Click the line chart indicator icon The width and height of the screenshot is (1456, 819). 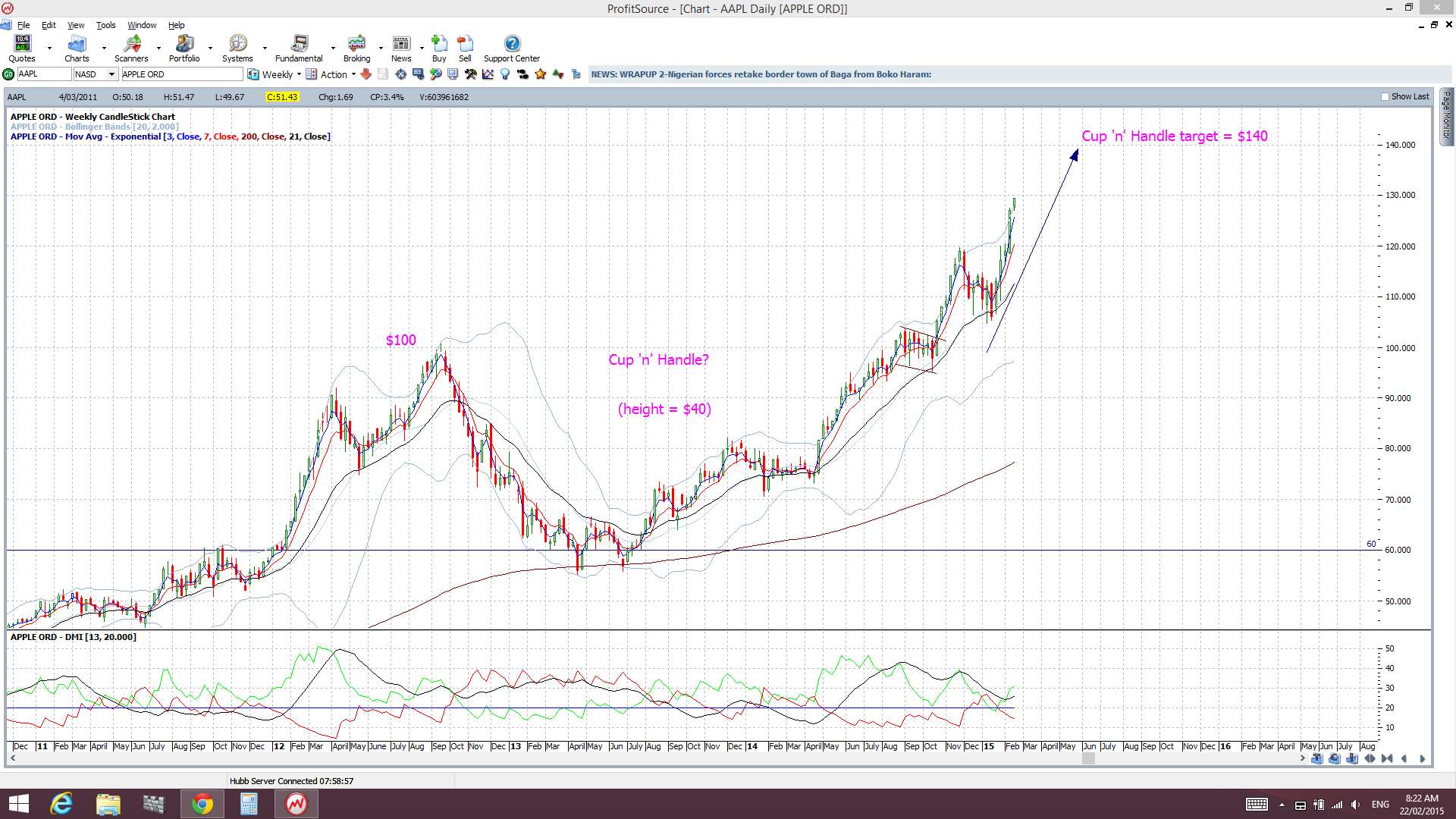(488, 74)
